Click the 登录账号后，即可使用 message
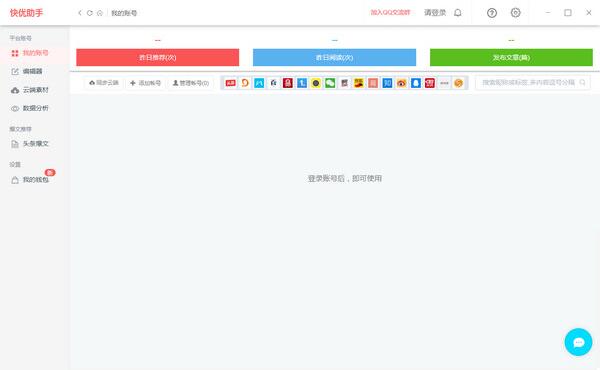Viewport: 600px width, 370px height. pyautogui.click(x=345, y=178)
